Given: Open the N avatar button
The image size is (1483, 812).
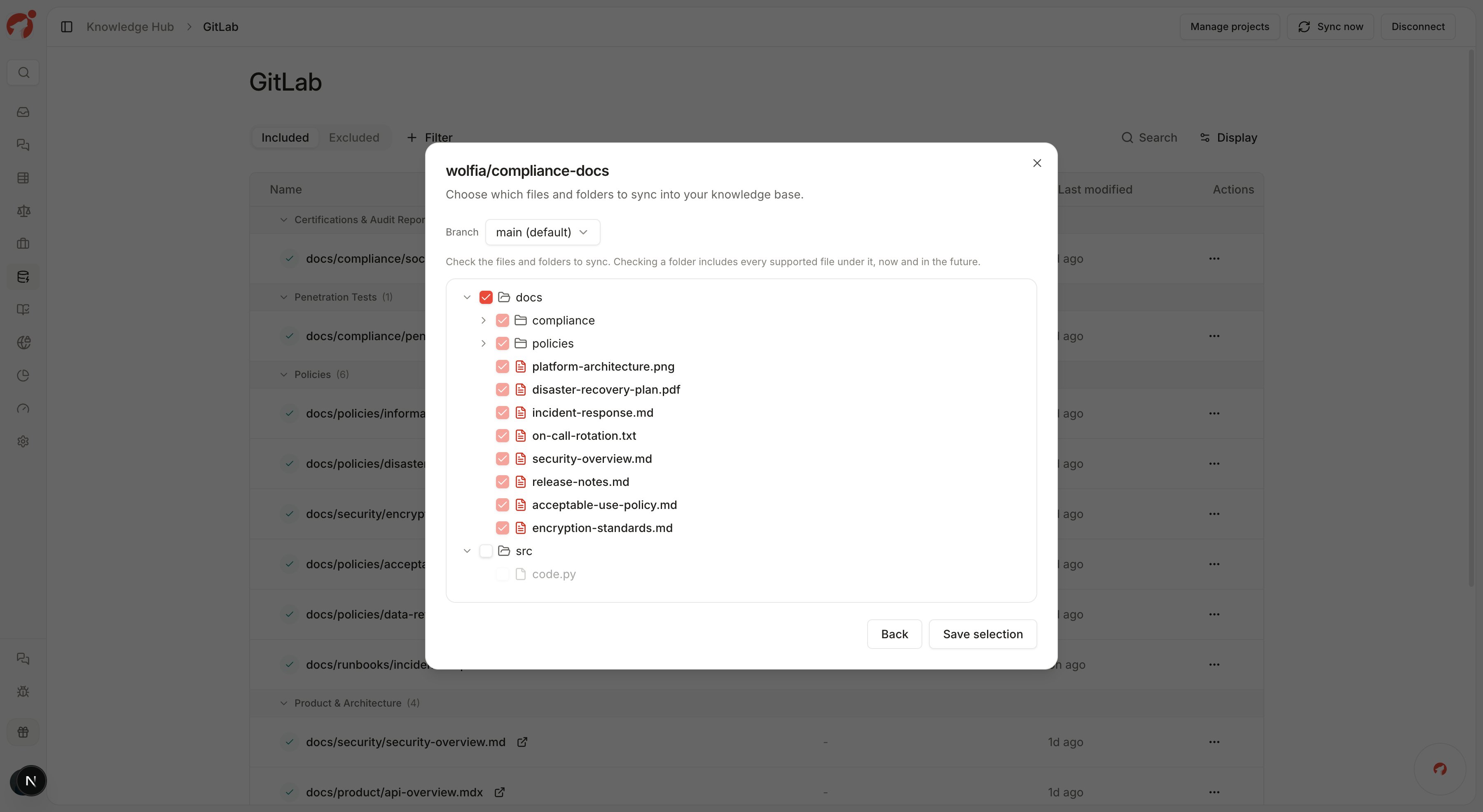Looking at the screenshot, I should [x=30, y=781].
